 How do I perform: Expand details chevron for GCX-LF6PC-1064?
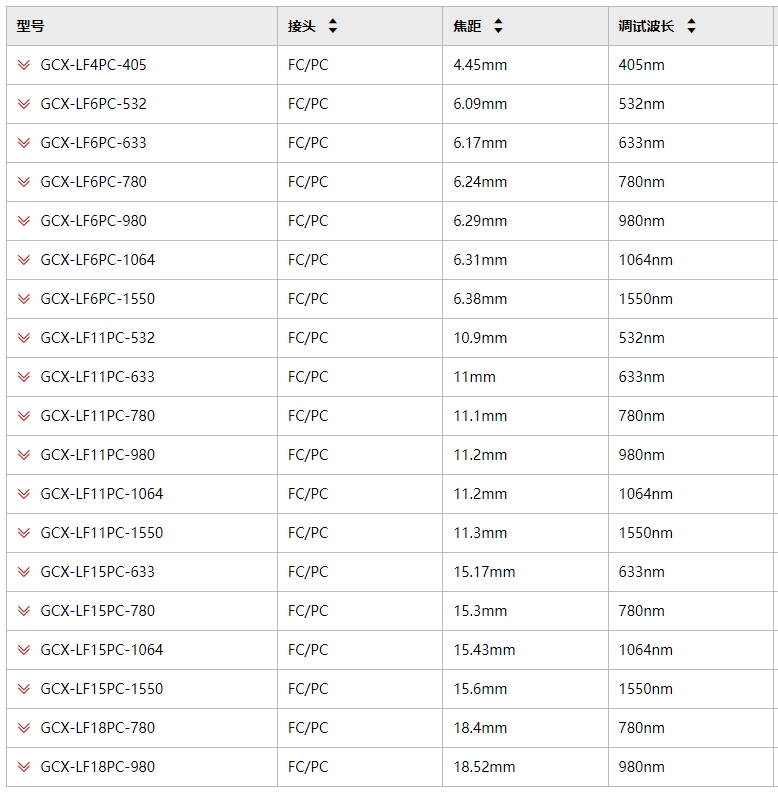(x=24, y=260)
